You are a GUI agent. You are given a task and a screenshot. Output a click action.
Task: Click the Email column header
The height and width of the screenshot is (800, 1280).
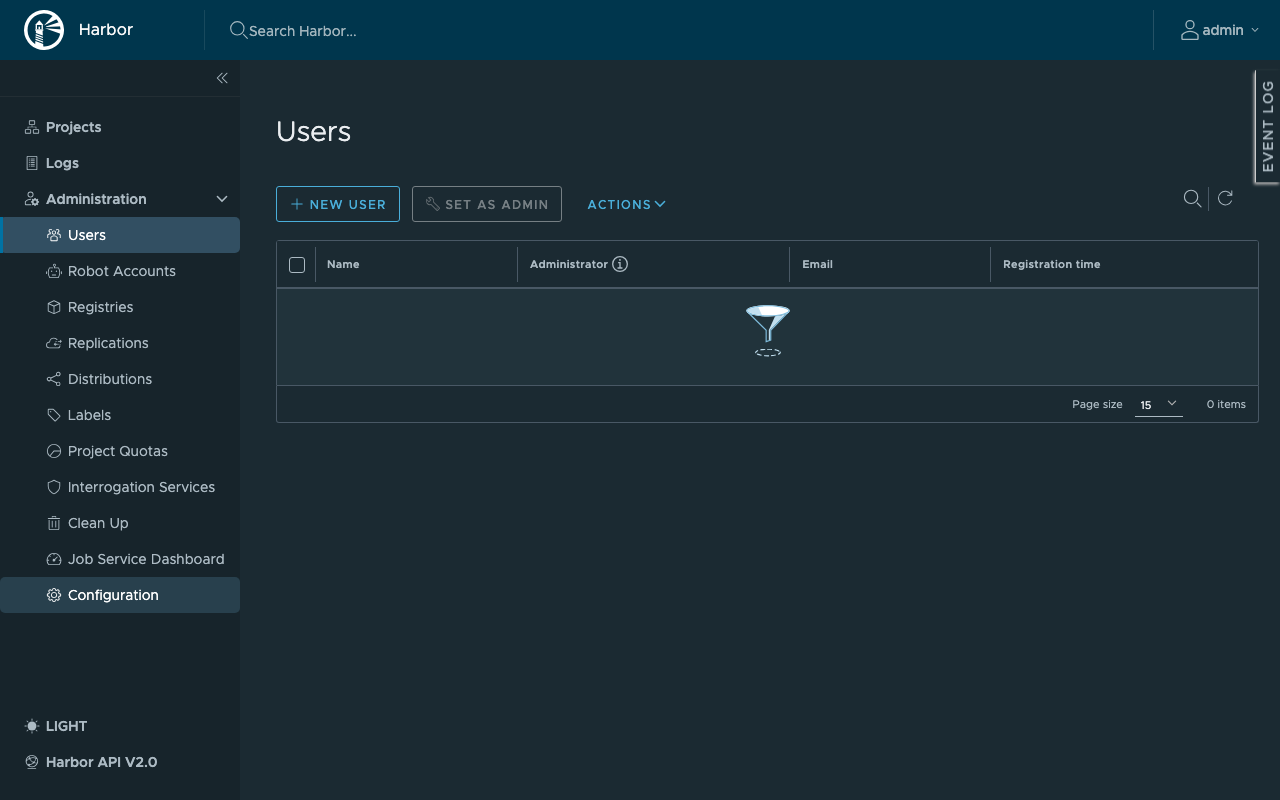coord(817,264)
